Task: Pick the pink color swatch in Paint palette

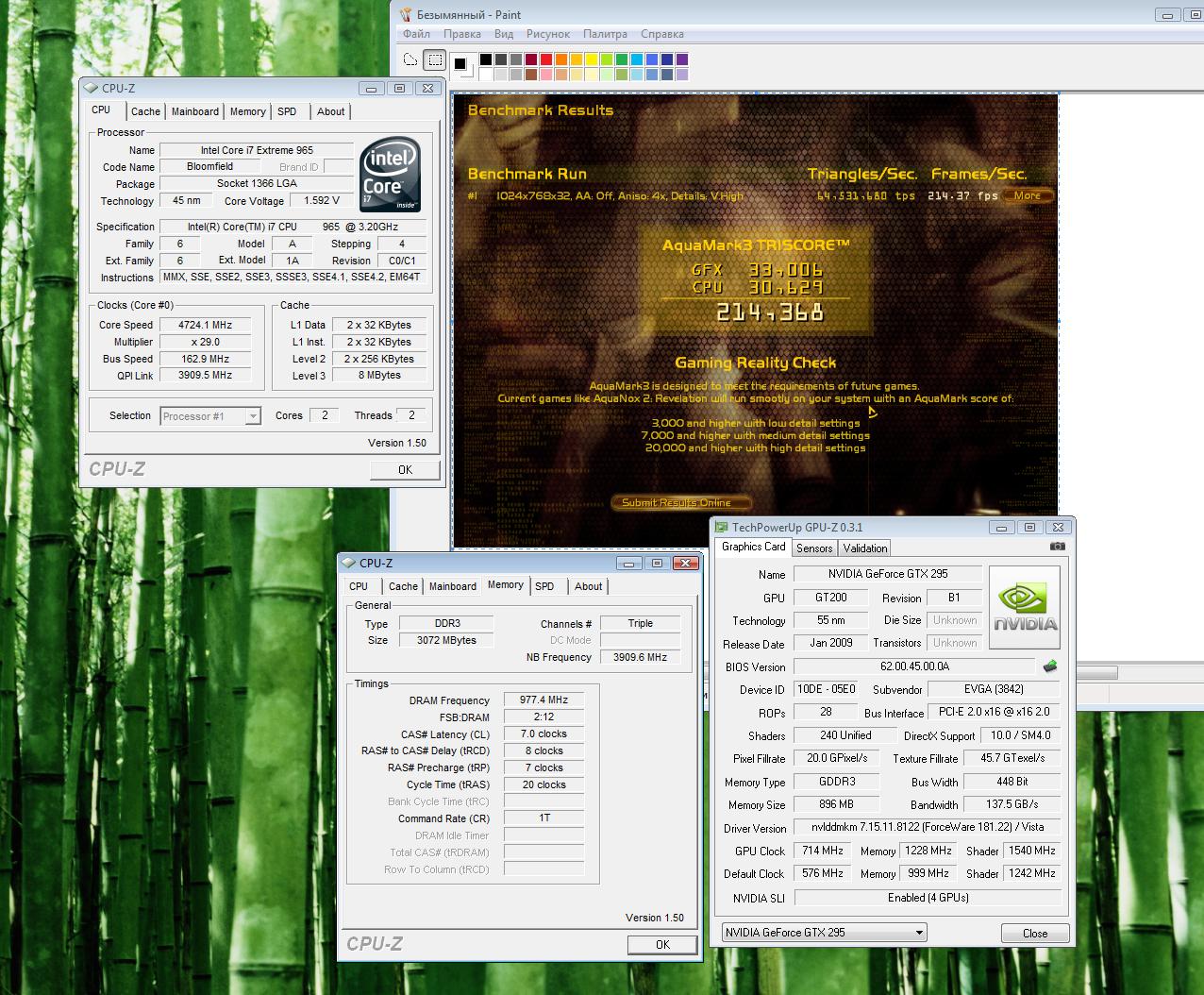Action: point(545,75)
